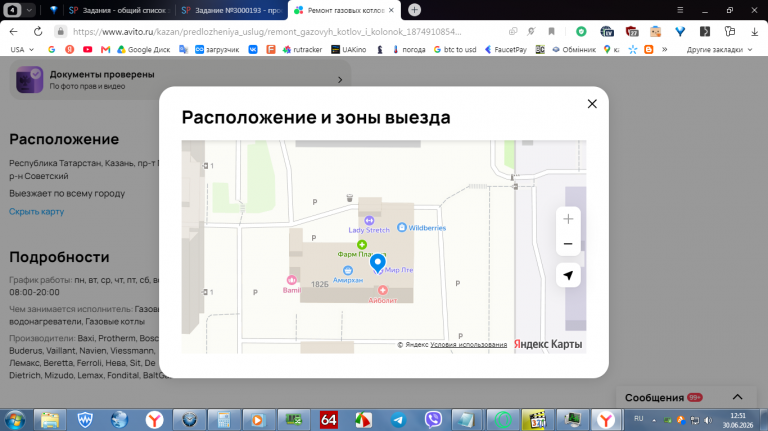
Task: Open the YouTube bookmark icon
Action: pos(87,49)
